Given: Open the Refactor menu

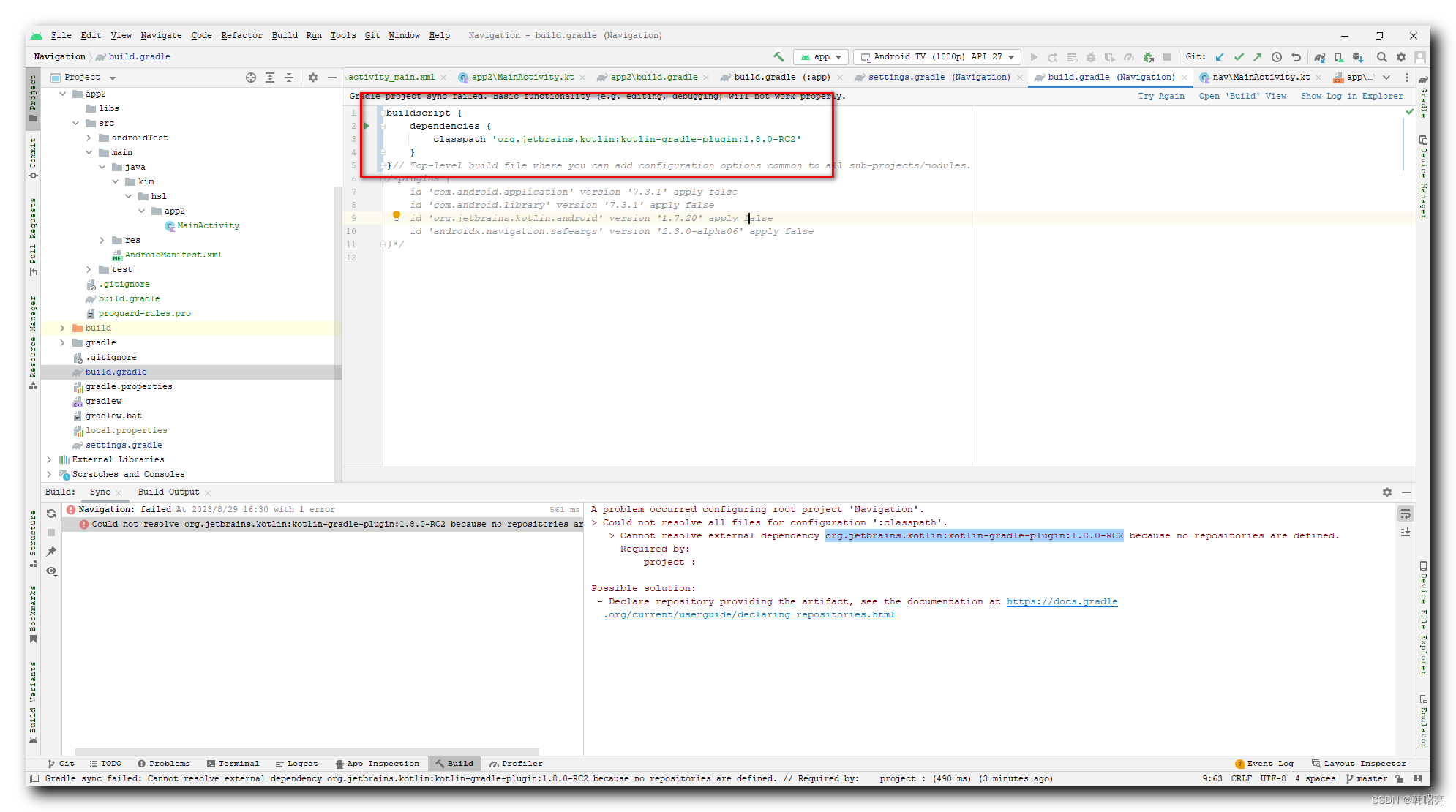Looking at the screenshot, I should click(241, 35).
